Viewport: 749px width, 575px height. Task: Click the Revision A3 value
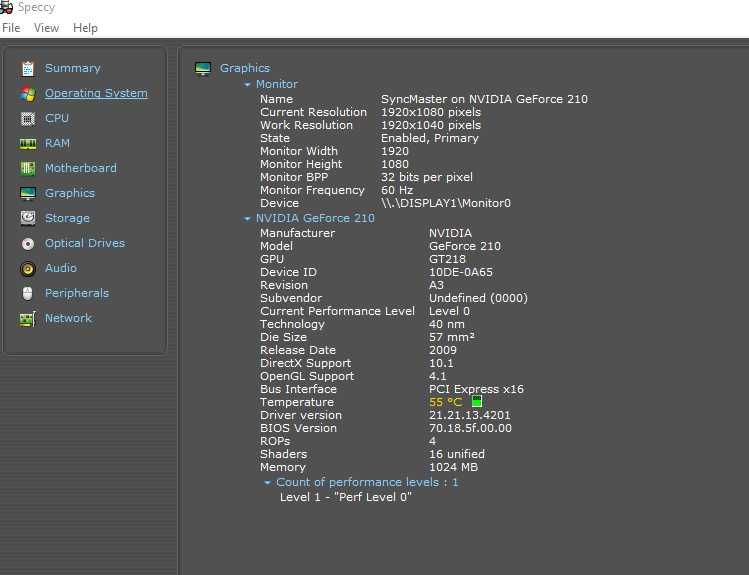tap(436, 285)
